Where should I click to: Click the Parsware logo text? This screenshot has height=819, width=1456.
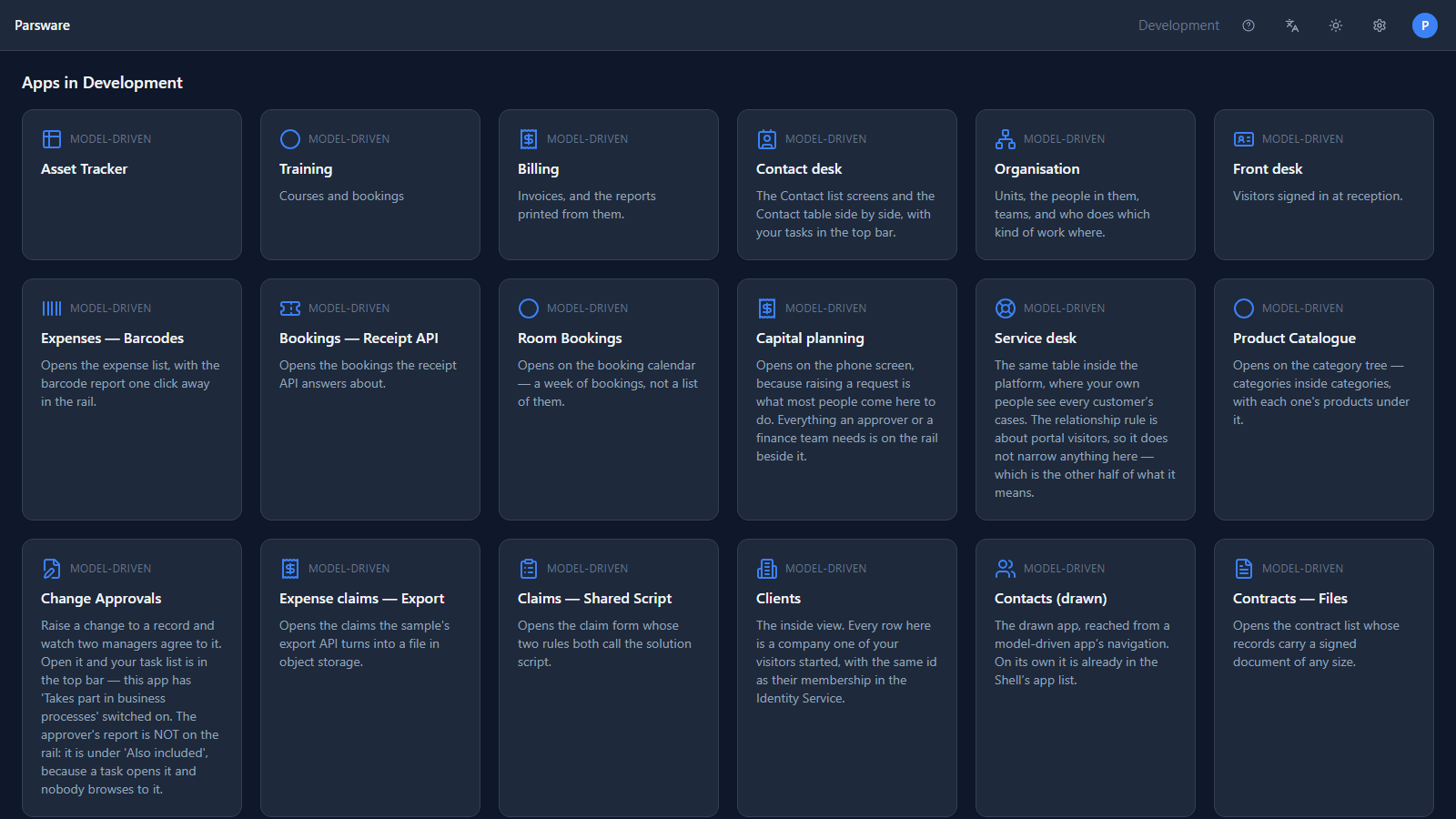(x=42, y=25)
